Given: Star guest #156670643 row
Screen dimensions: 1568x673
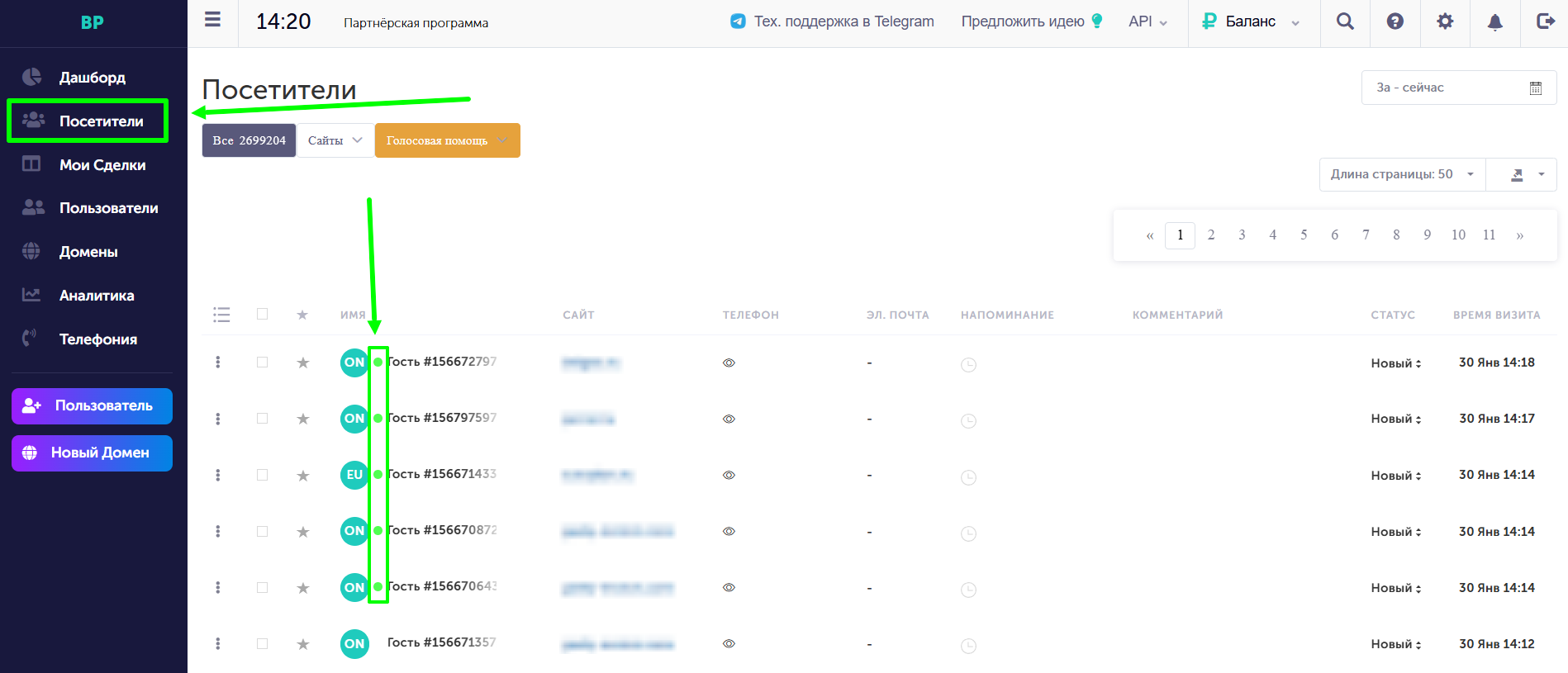Looking at the screenshot, I should pos(303,588).
